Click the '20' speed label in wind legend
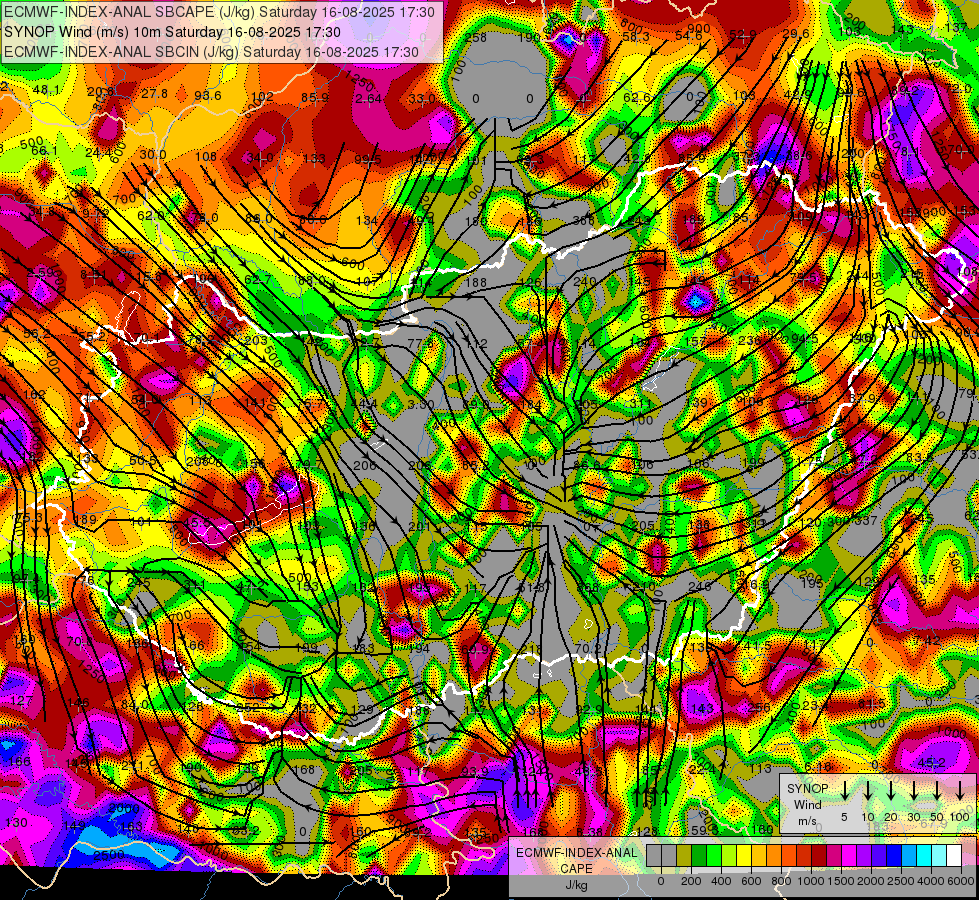Screen dimensions: 979x900 click(x=891, y=817)
